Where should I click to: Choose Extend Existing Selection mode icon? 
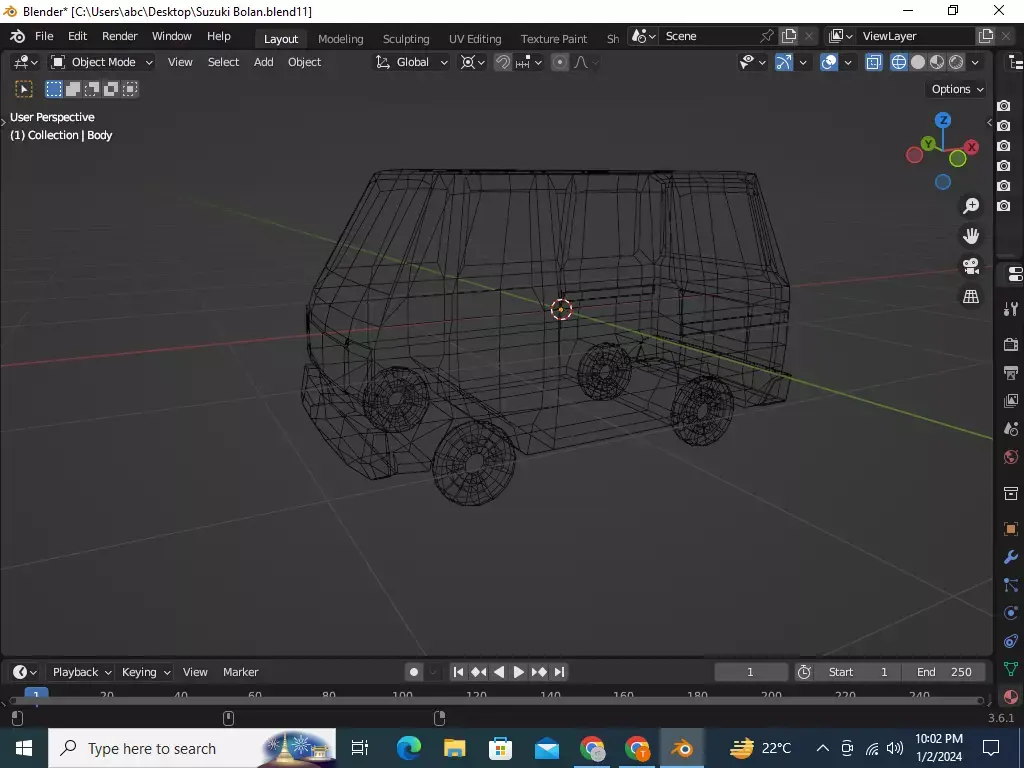click(x=72, y=89)
